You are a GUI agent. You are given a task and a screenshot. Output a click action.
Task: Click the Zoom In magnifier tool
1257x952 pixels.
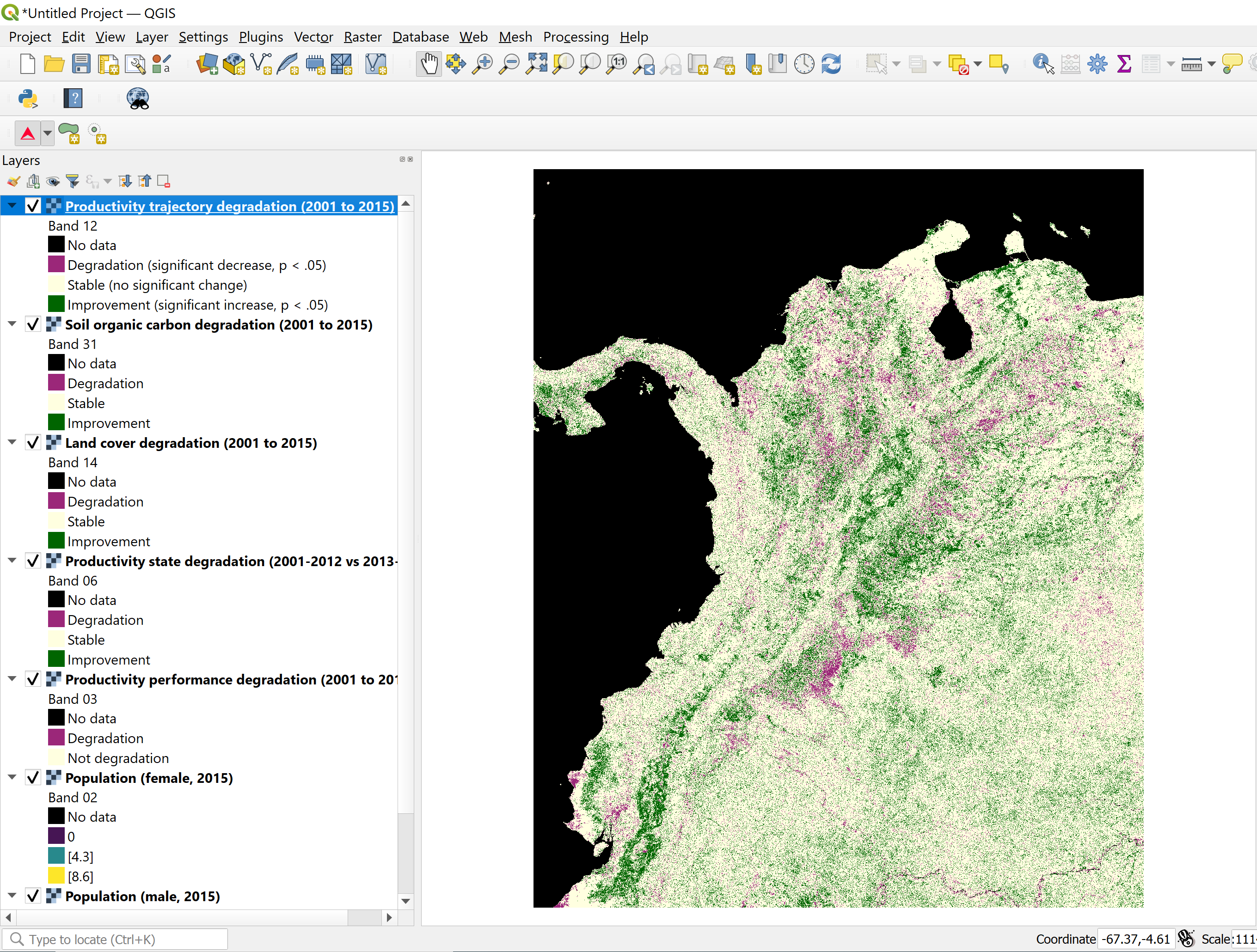pos(483,64)
